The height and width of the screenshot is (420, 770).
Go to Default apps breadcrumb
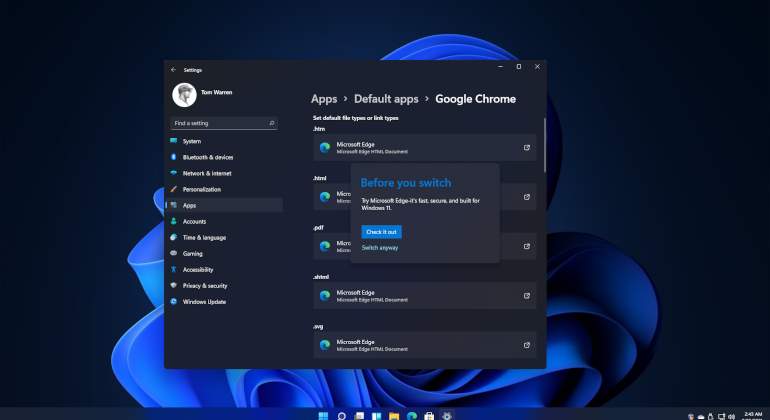click(386, 99)
